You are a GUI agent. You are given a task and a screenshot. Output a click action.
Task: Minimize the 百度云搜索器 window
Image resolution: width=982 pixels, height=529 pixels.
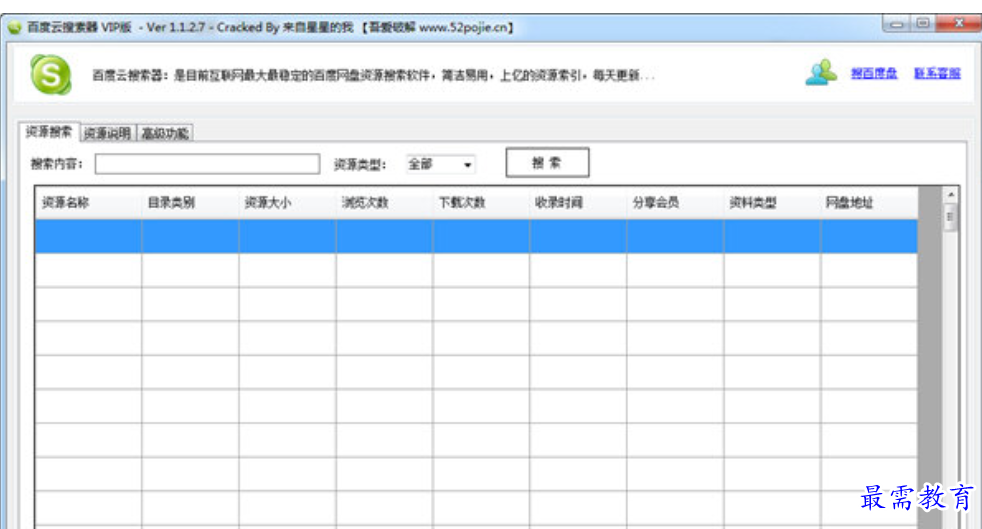(897, 24)
